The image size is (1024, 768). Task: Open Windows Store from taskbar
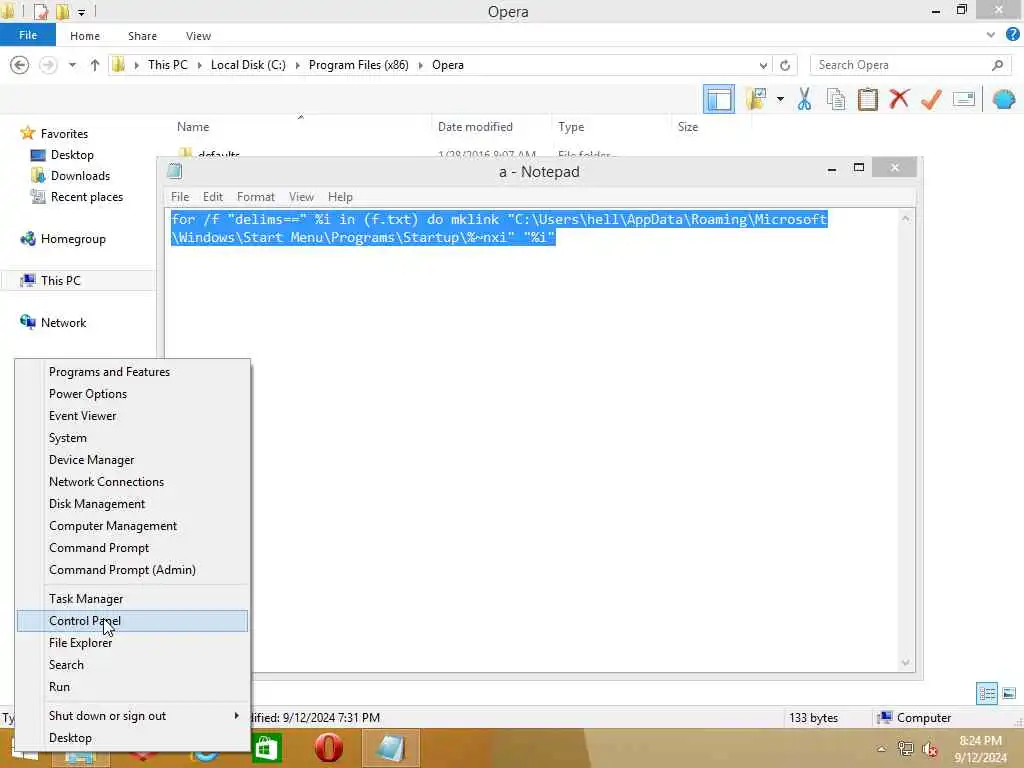pyautogui.click(x=266, y=748)
